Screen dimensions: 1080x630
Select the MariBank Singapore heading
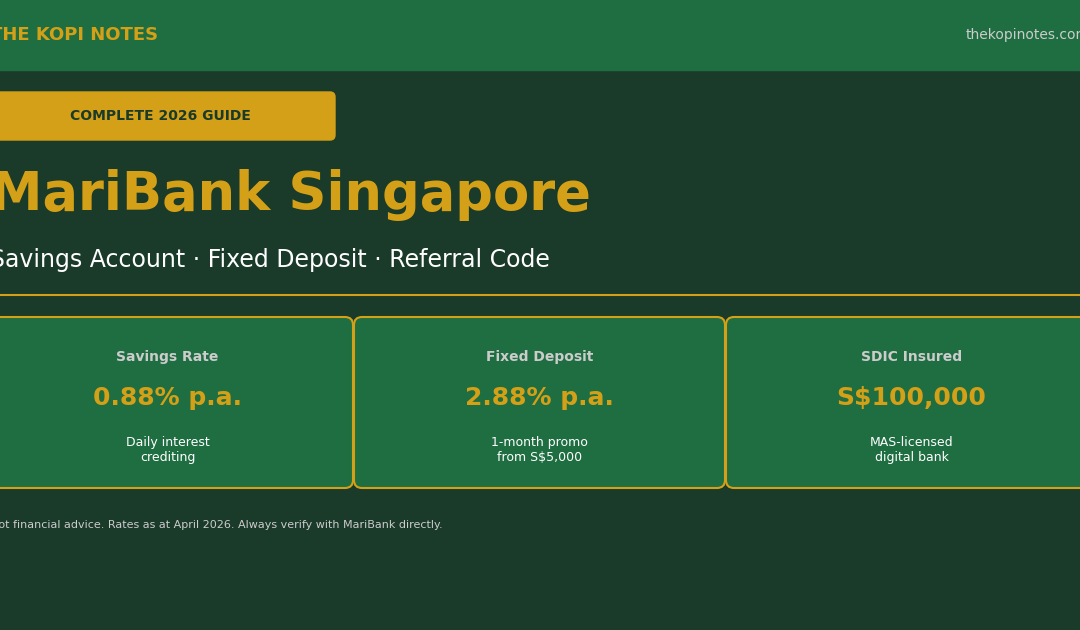coord(293,195)
